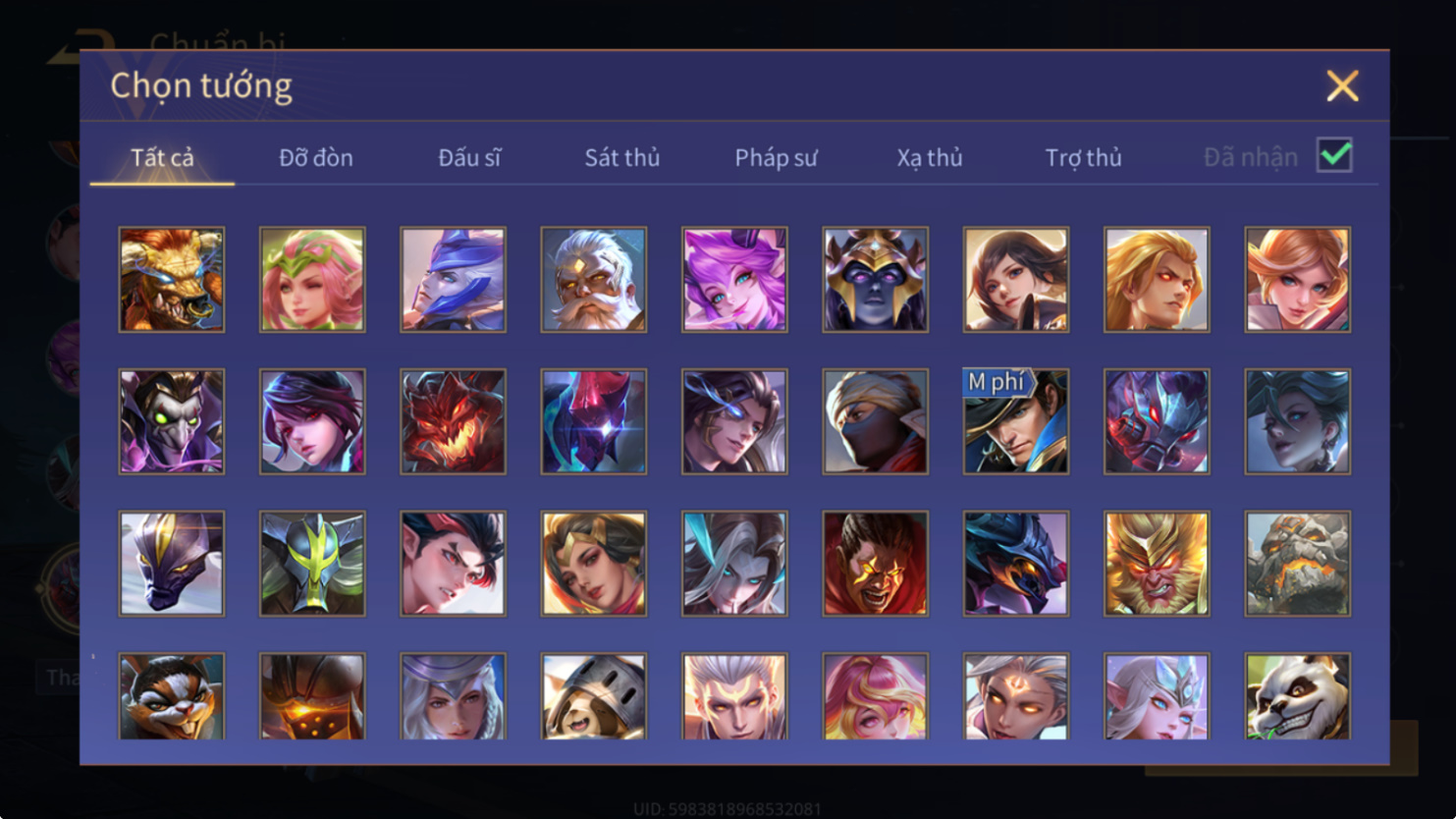The image size is (1456, 819).
Task: Select the golden lion beast hero portrait
Action: coord(172,280)
